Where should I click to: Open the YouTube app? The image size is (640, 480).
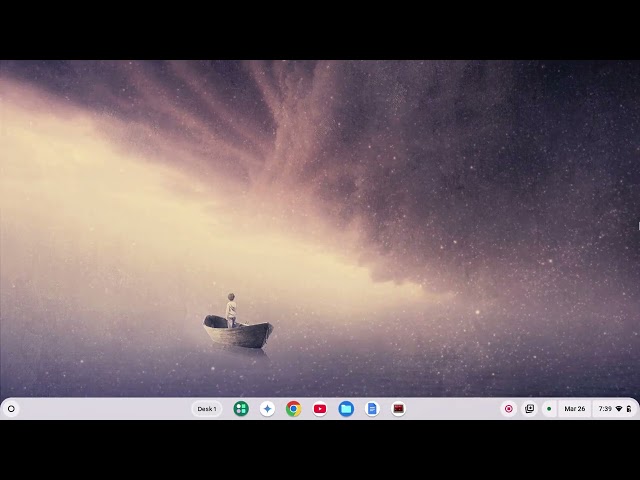pyautogui.click(x=320, y=409)
